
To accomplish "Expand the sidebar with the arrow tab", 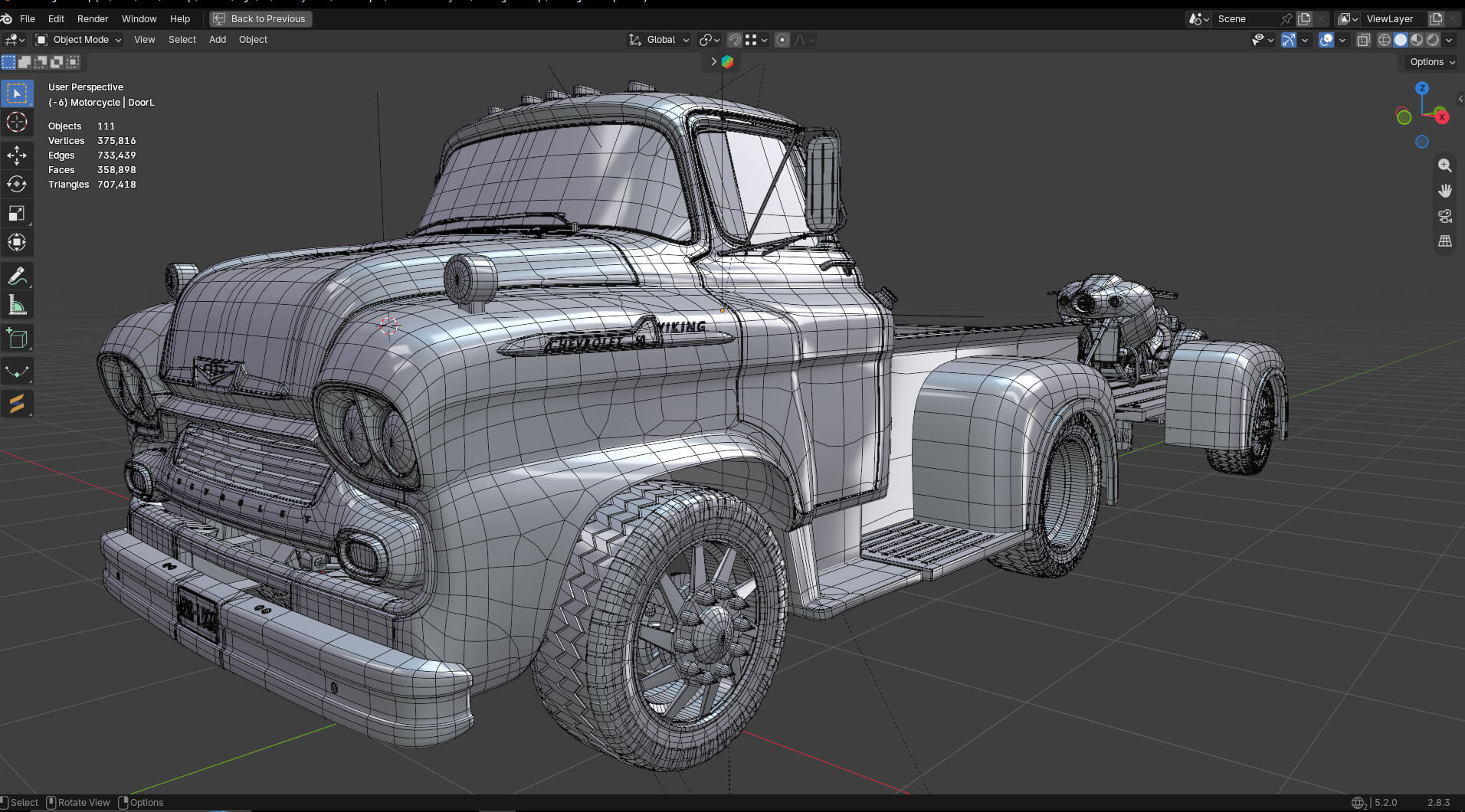I will [x=1460, y=99].
